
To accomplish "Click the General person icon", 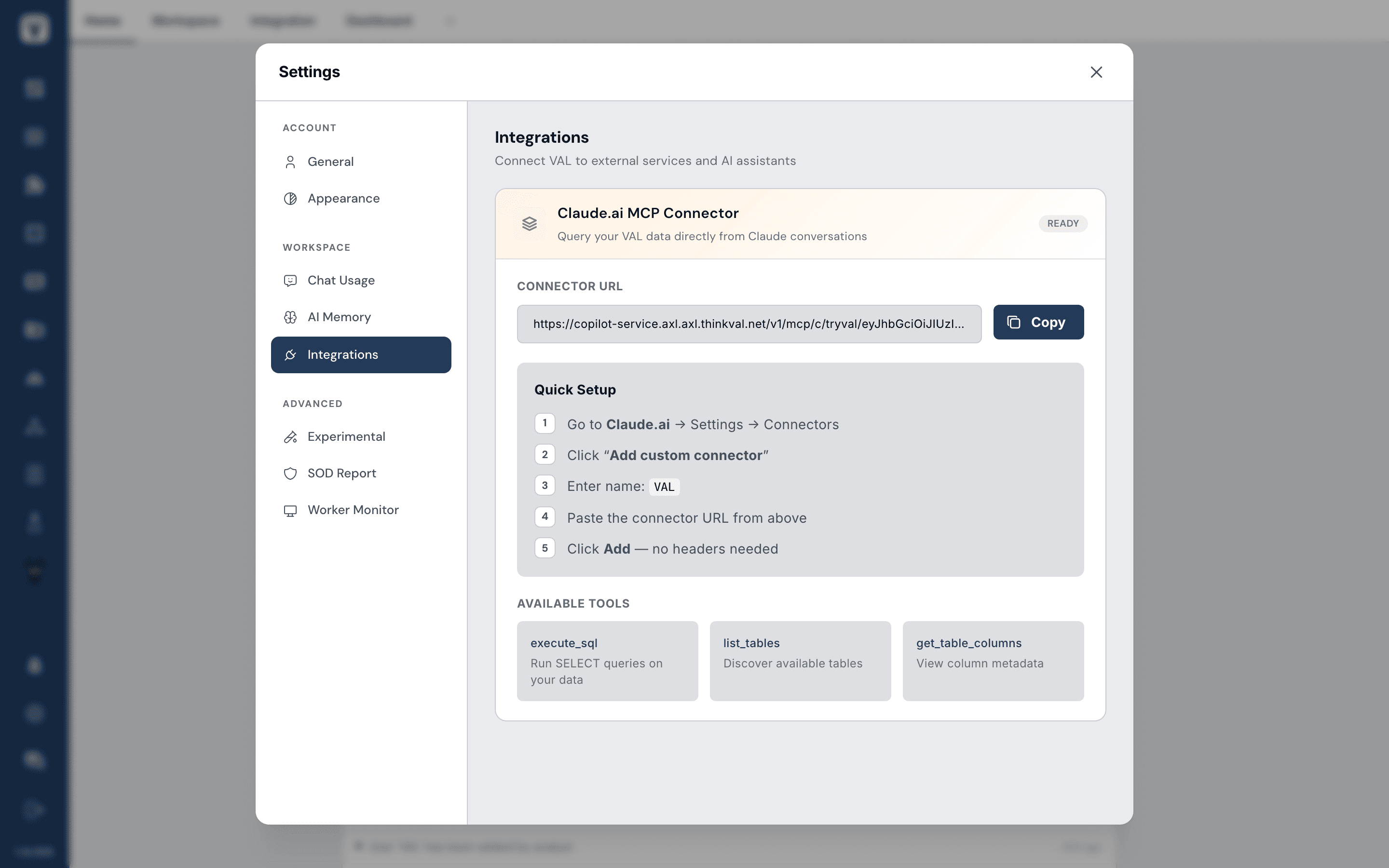I will (x=290, y=162).
